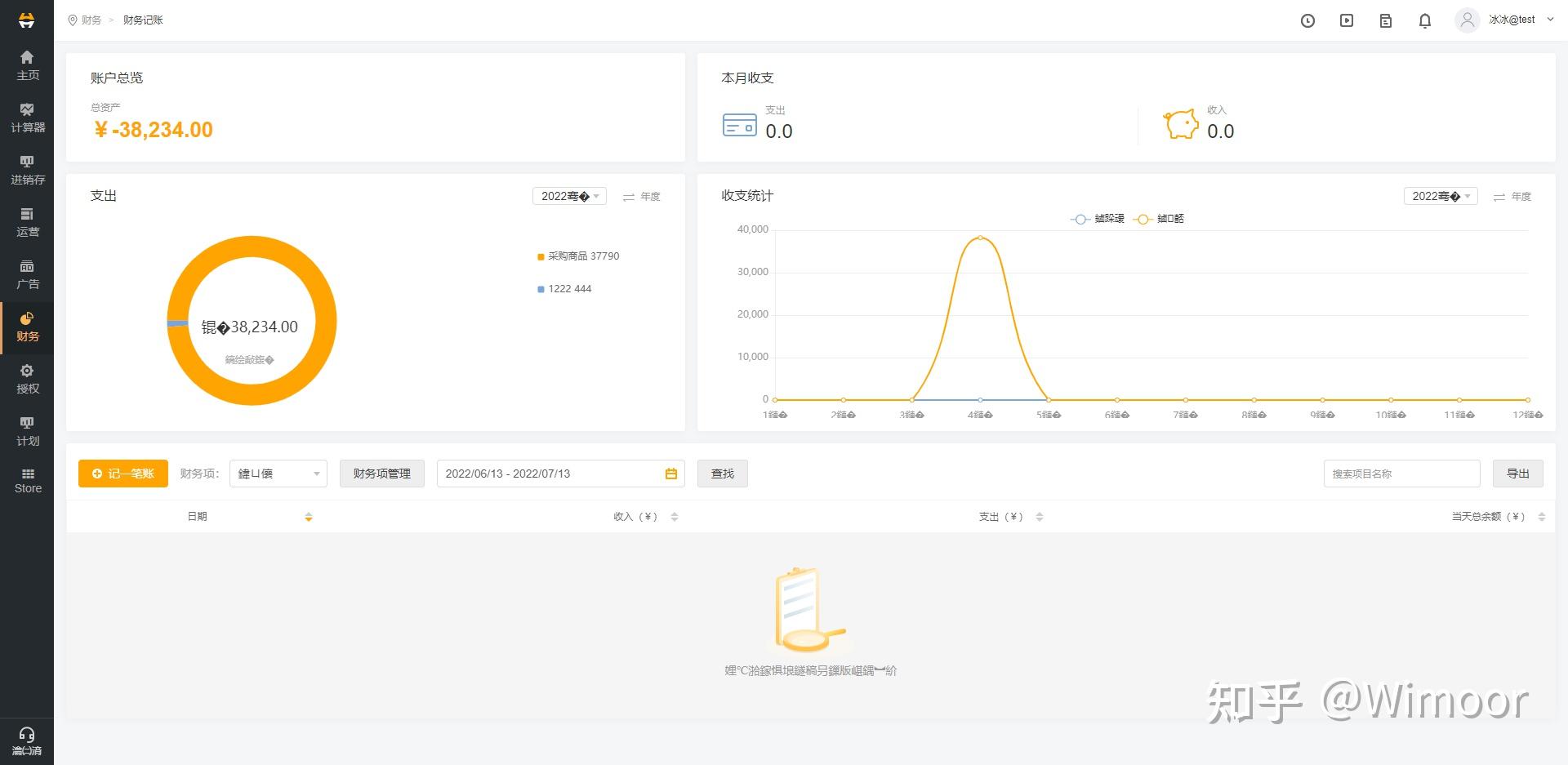Open the Store grid icon in sidebar

tap(27, 481)
